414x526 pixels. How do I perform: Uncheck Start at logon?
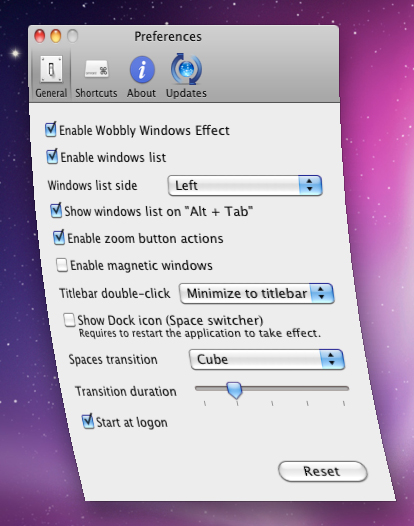pos(88,421)
